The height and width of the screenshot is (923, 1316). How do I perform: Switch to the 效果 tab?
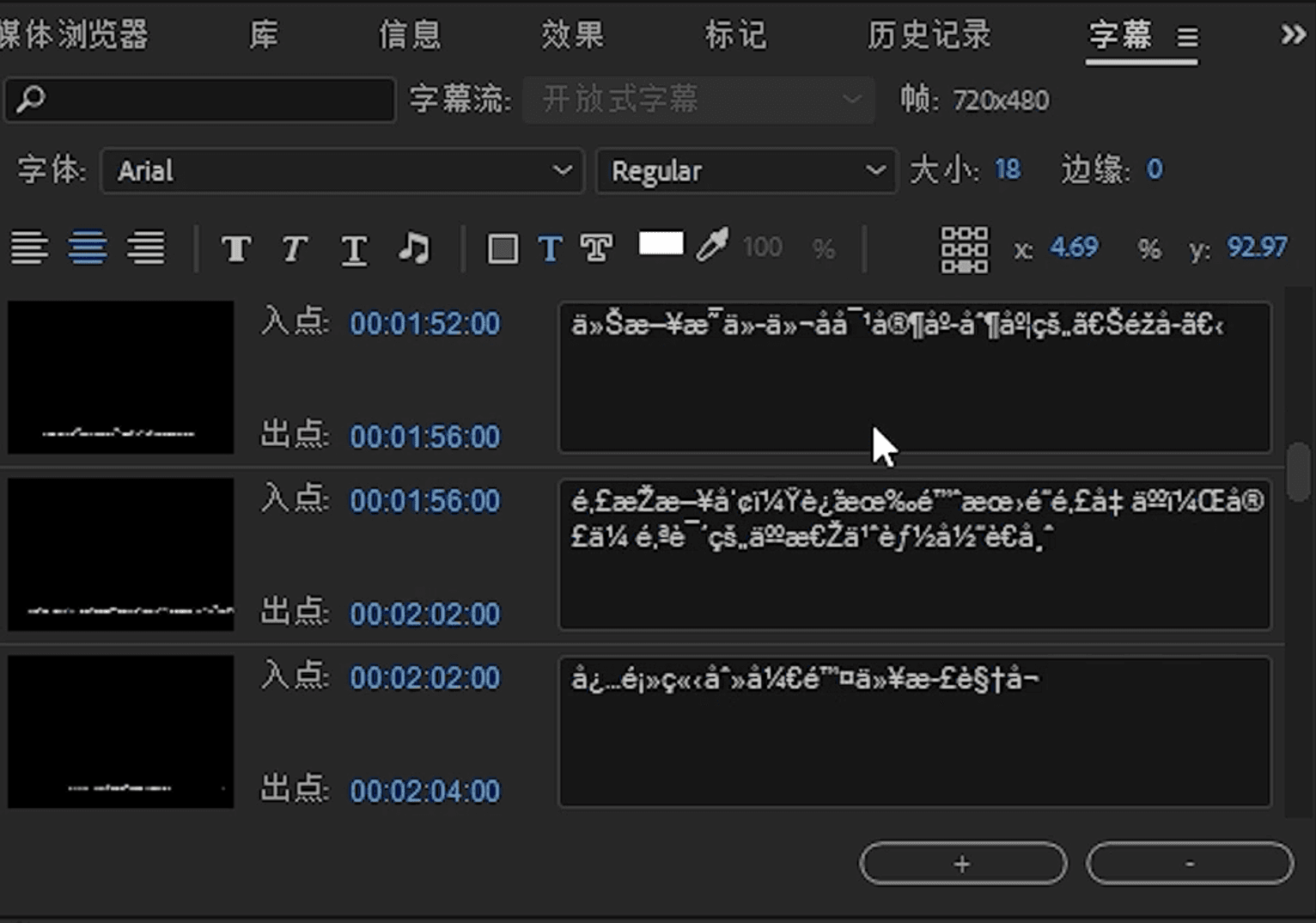pyautogui.click(x=572, y=34)
